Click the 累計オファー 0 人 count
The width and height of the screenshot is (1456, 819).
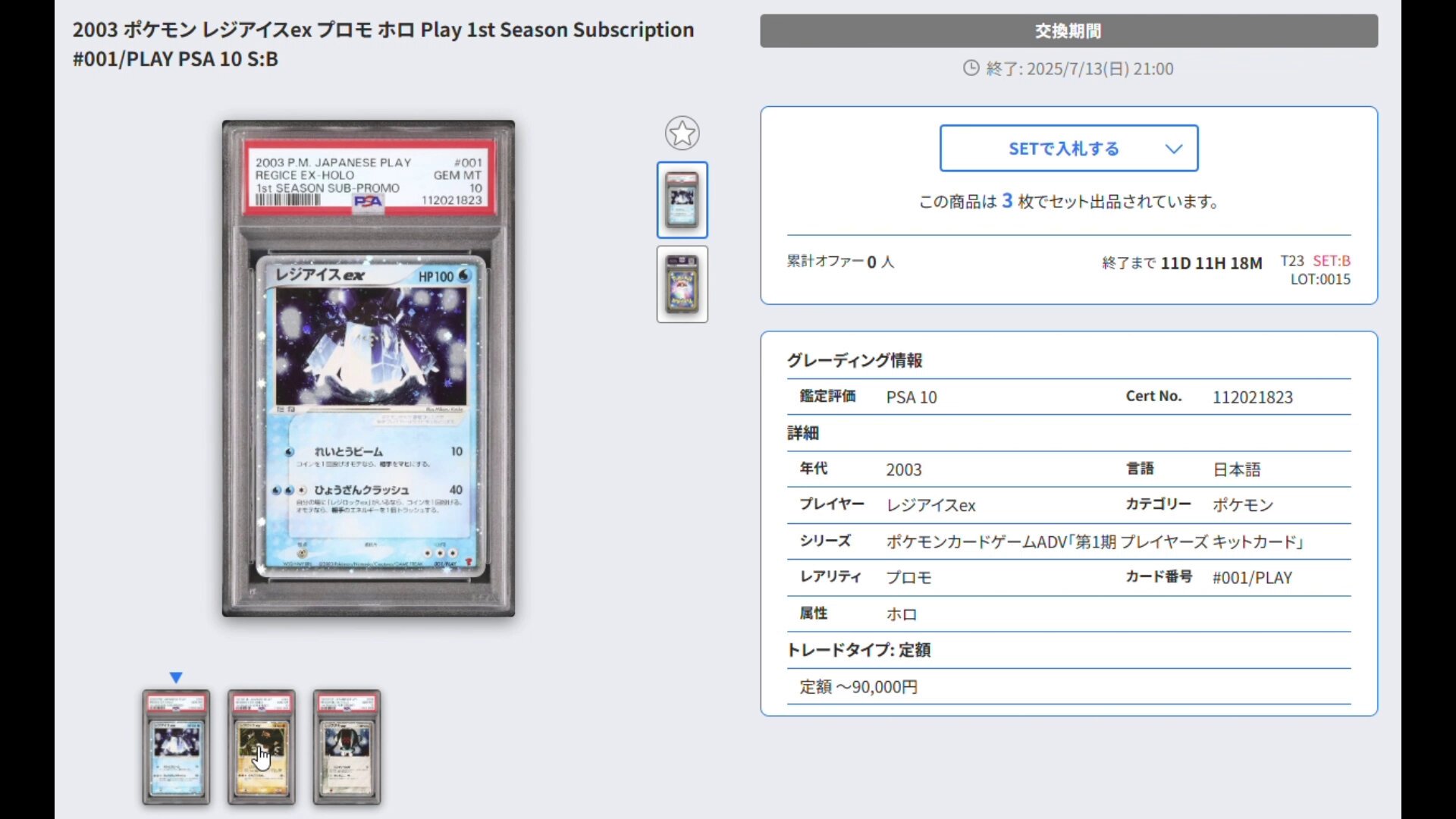click(x=840, y=262)
